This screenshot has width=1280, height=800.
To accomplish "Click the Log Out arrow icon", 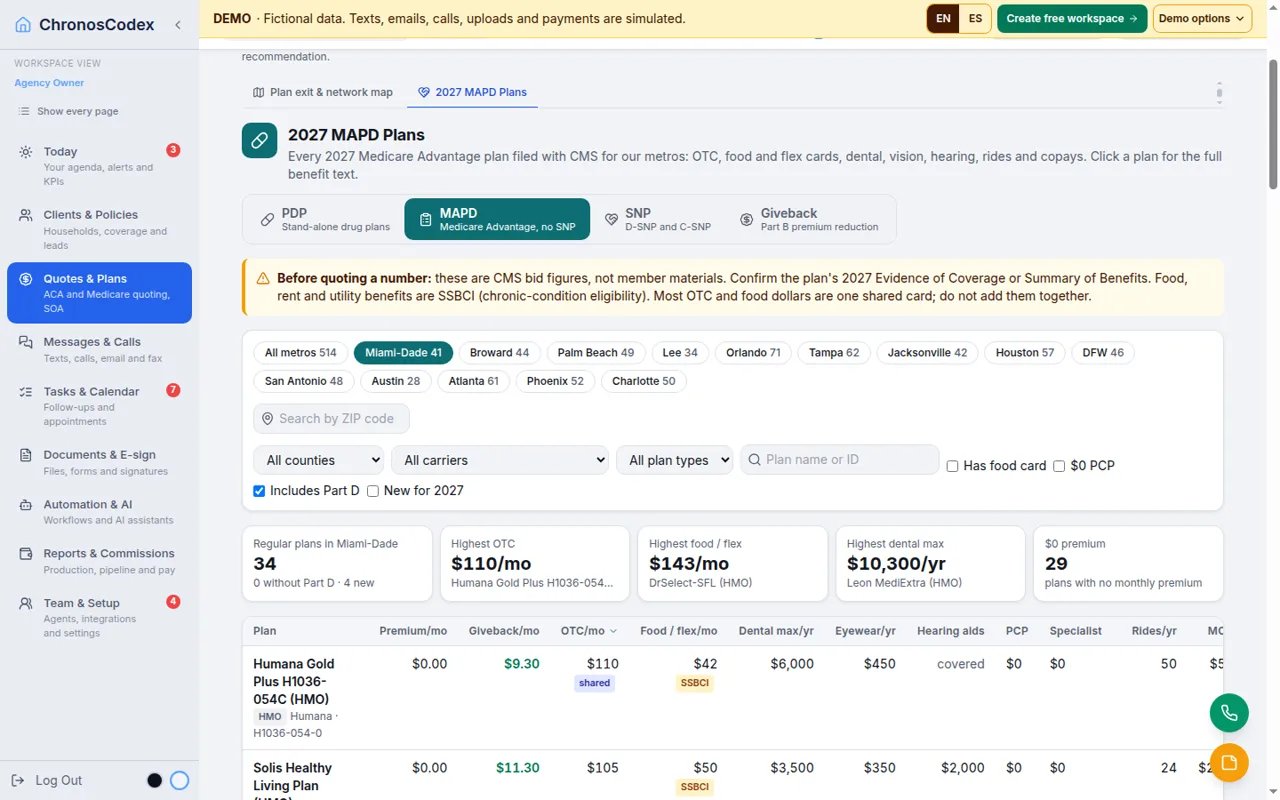I will tap(18, 781).
